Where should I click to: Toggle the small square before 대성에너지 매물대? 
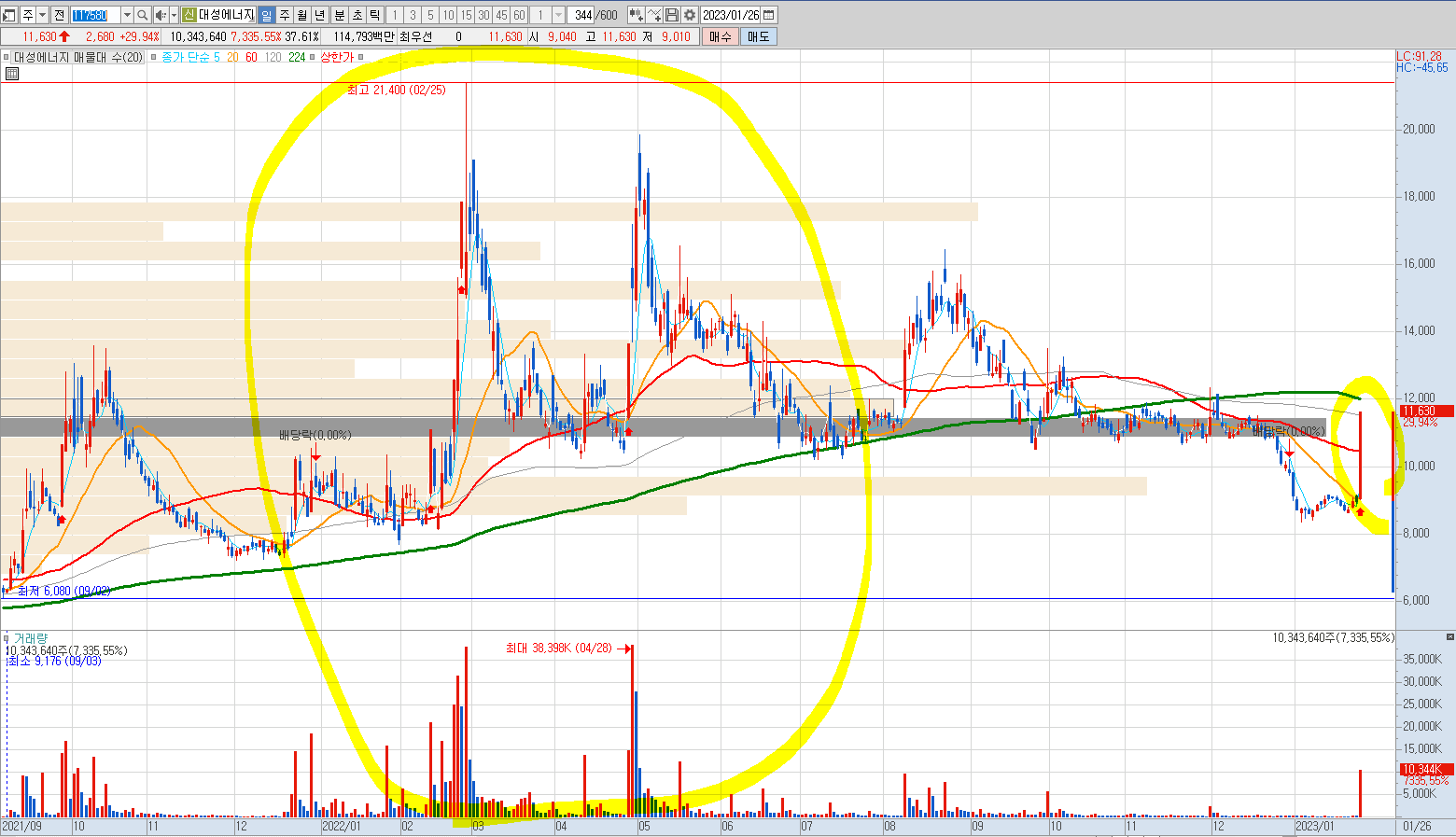[x=7, y=57]
